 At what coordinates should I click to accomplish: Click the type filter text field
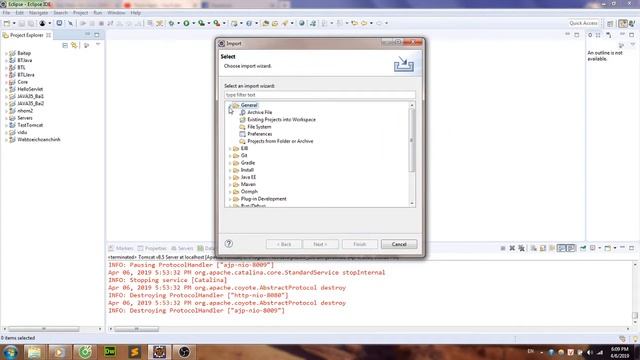[320, 95]
